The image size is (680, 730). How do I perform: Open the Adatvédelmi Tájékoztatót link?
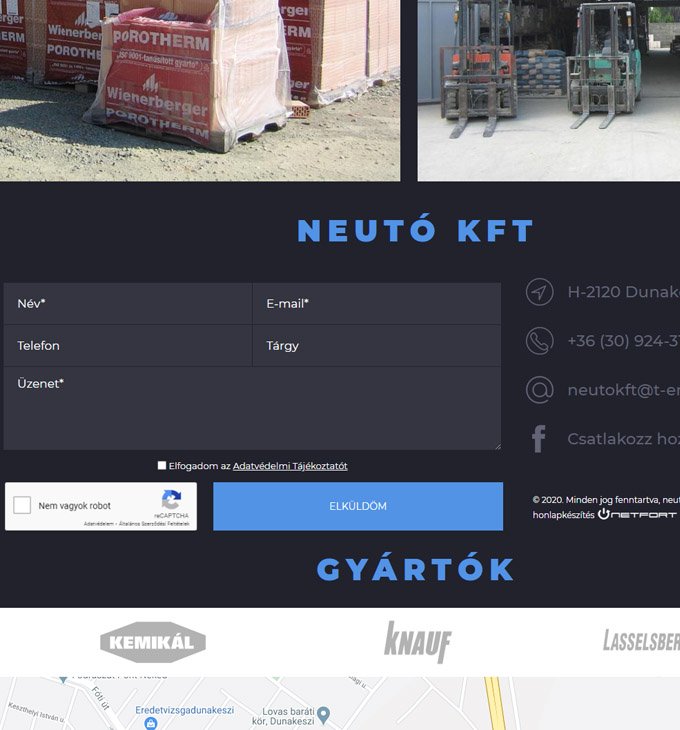tap(290, 466)
